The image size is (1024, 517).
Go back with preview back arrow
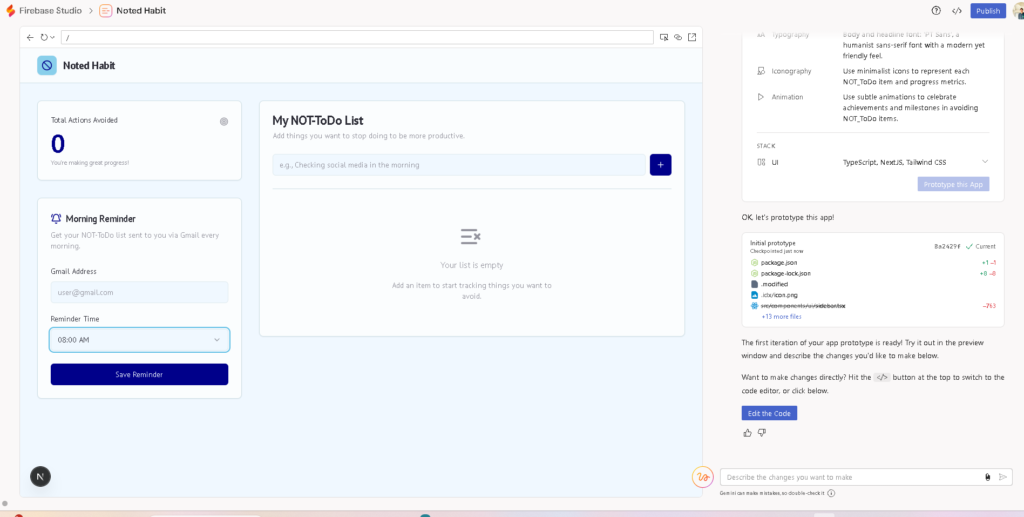pos(30,37)
